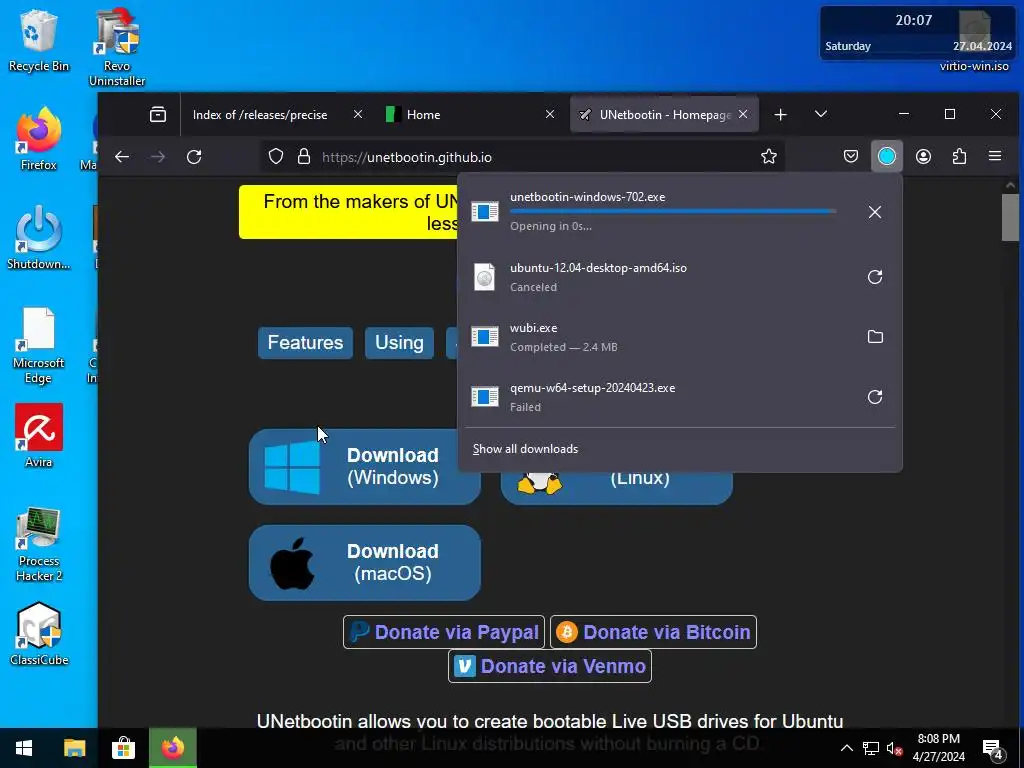Select the ClassiCube desktop shortcut
1024x768 pixels.
pos(39,634)
